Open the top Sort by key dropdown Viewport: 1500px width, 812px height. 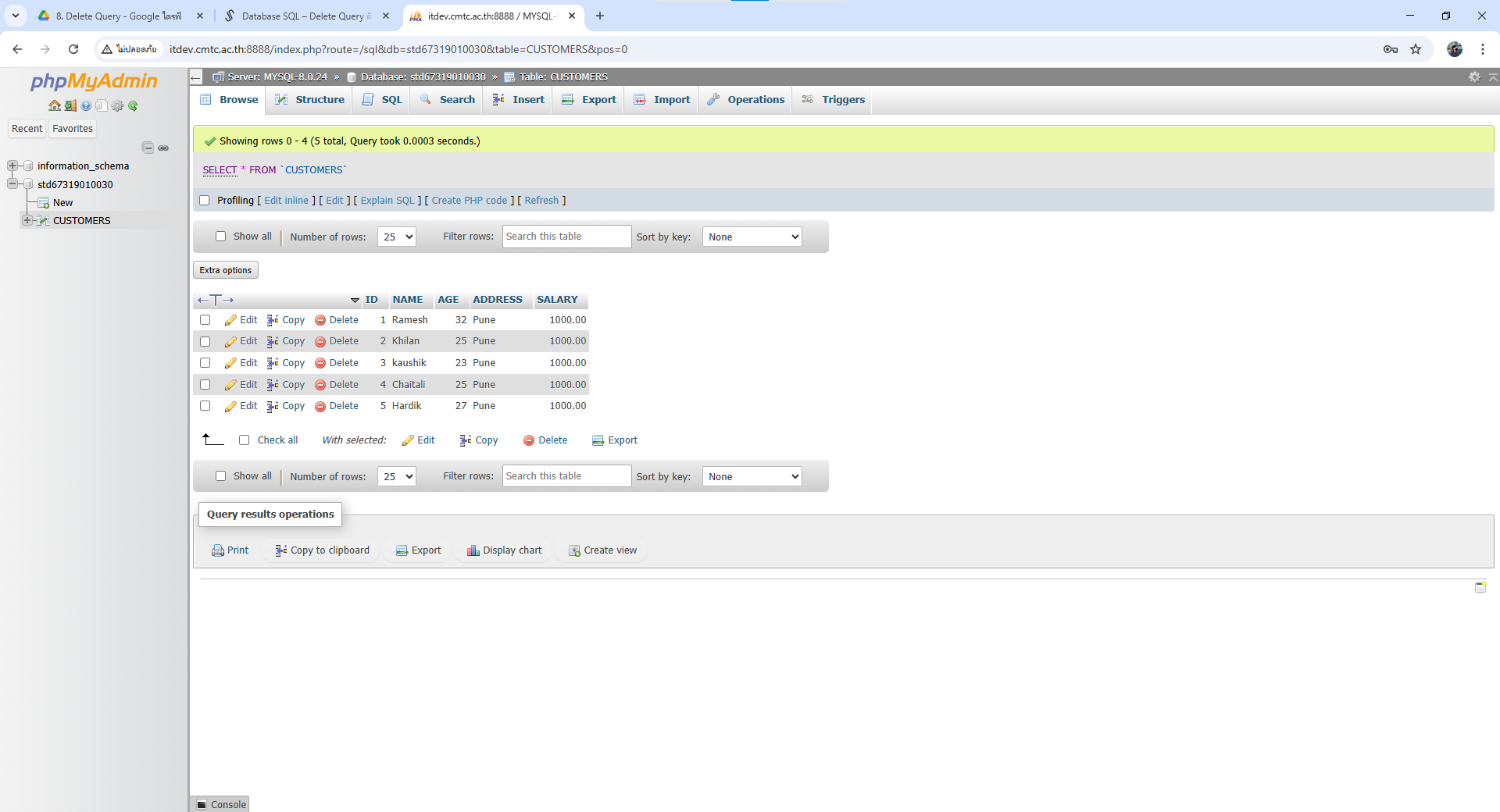pos(752,237)
